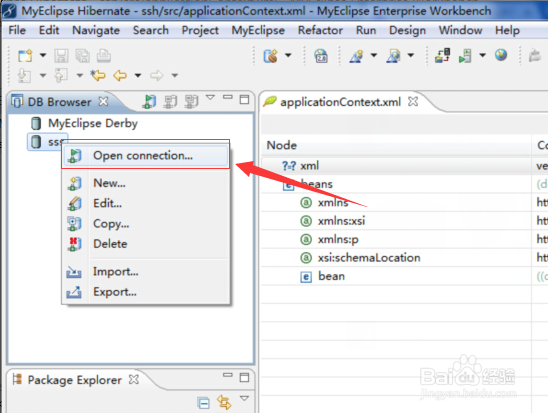548x413 pixels.
Task: Open the Help menu
Action: point(507,30)
